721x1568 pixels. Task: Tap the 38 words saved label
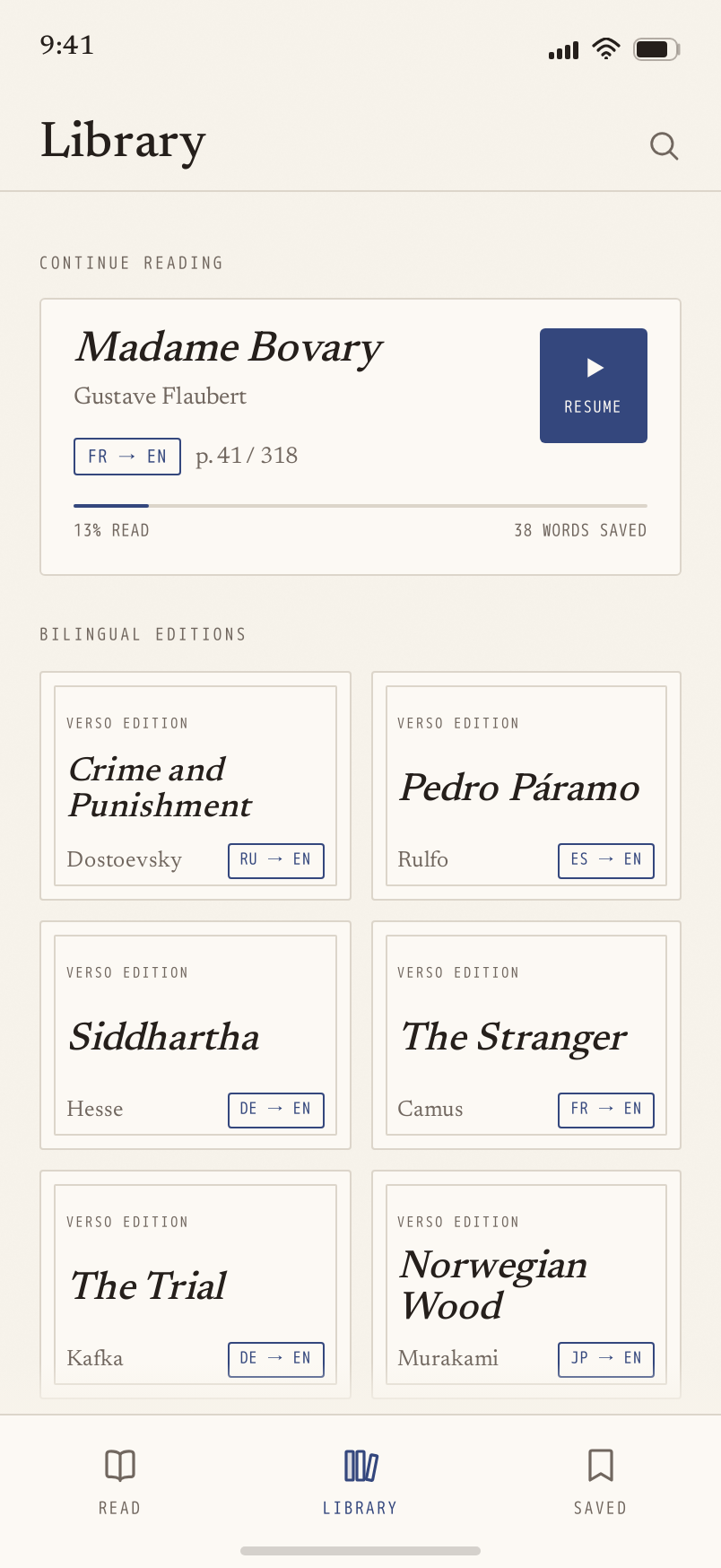click(580, 530)
